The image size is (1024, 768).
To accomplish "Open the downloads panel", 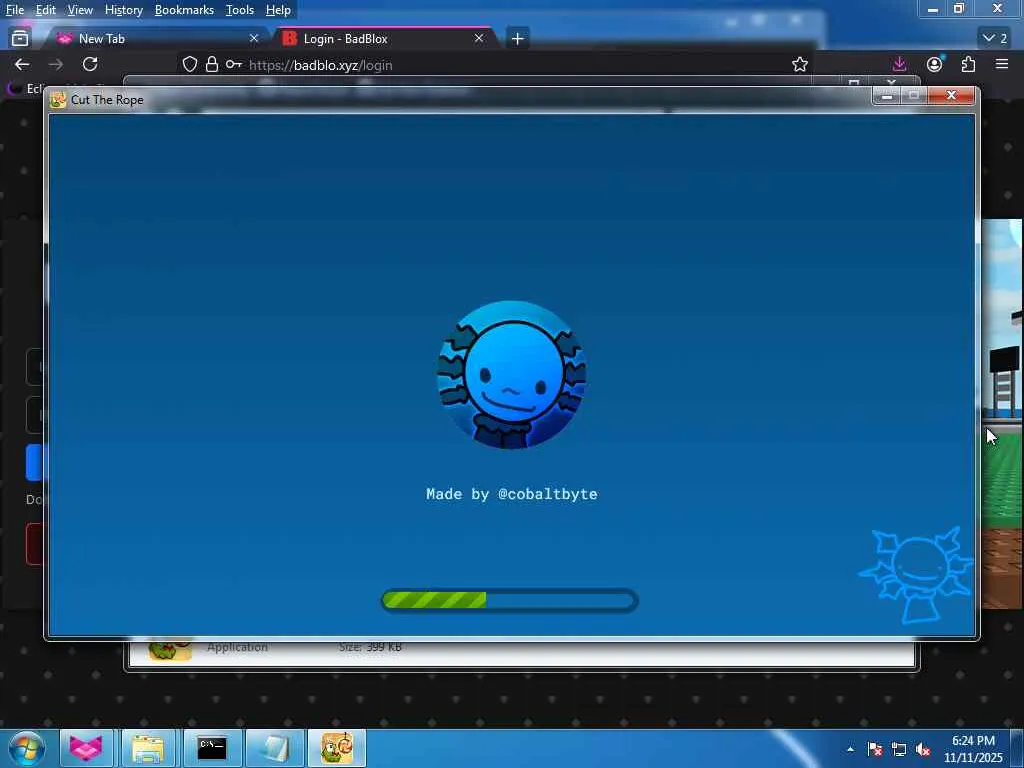I will coord(899,64).
